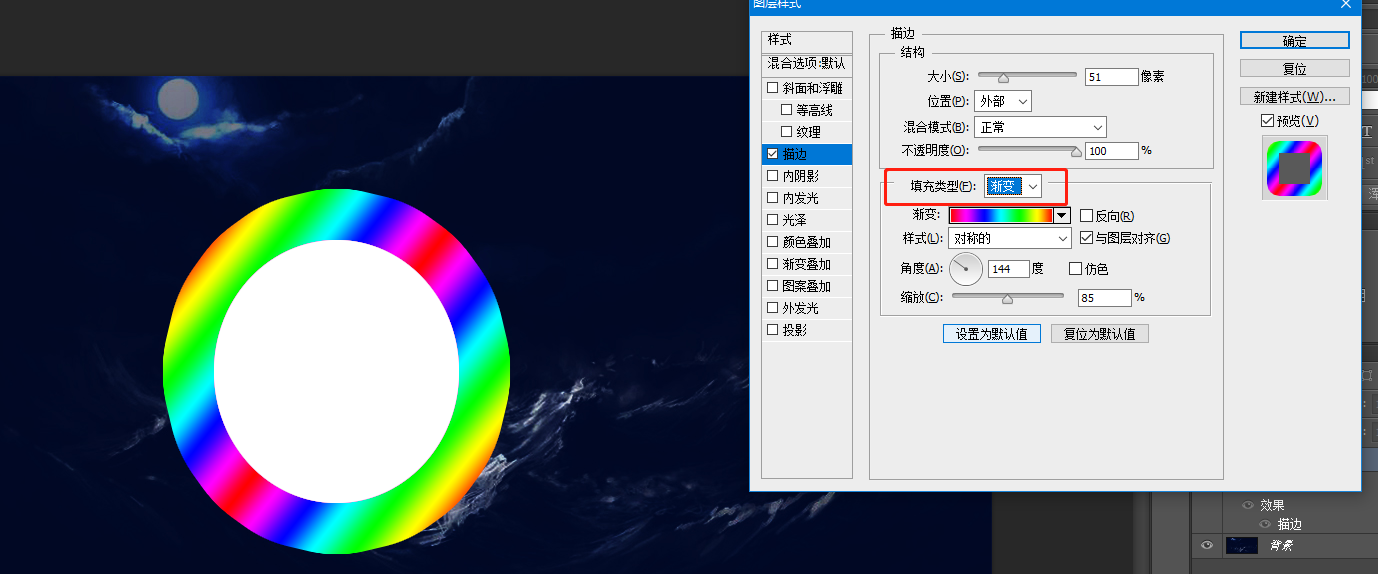Viewport: 1378px width, 574px height.
Task: Open 混合选项:默认 settings
Action: 807,63
